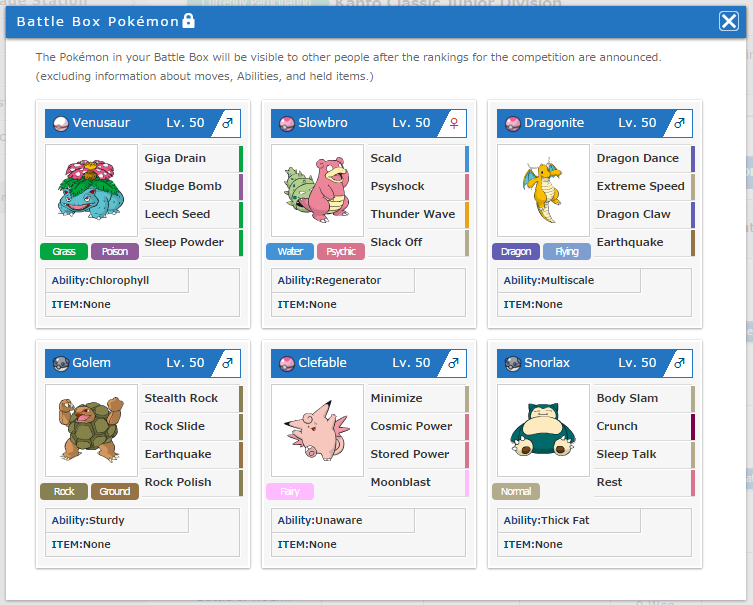753x605 pixels.
Task: Select Venusaur's Giga Drain move
Action: (x=192, y=158)
